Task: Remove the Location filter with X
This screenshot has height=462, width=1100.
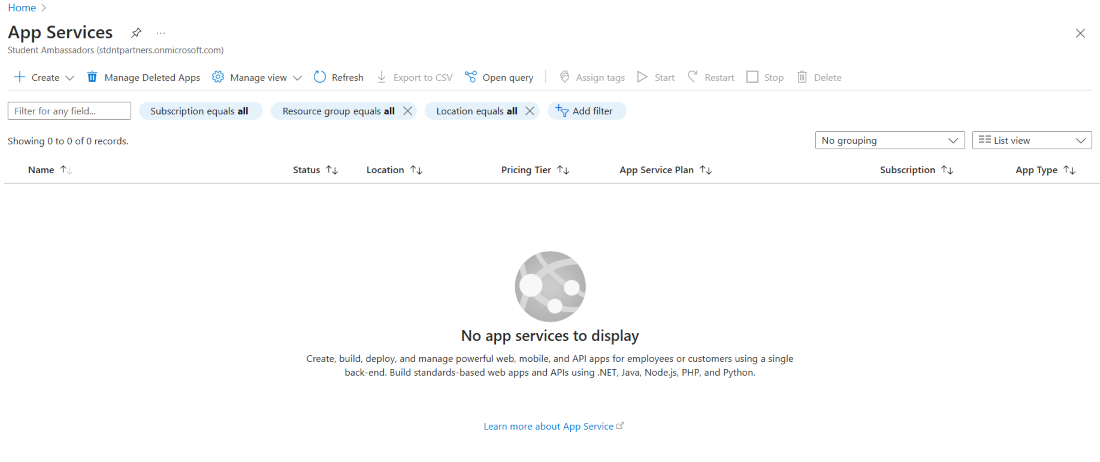Action: [530, 111]
